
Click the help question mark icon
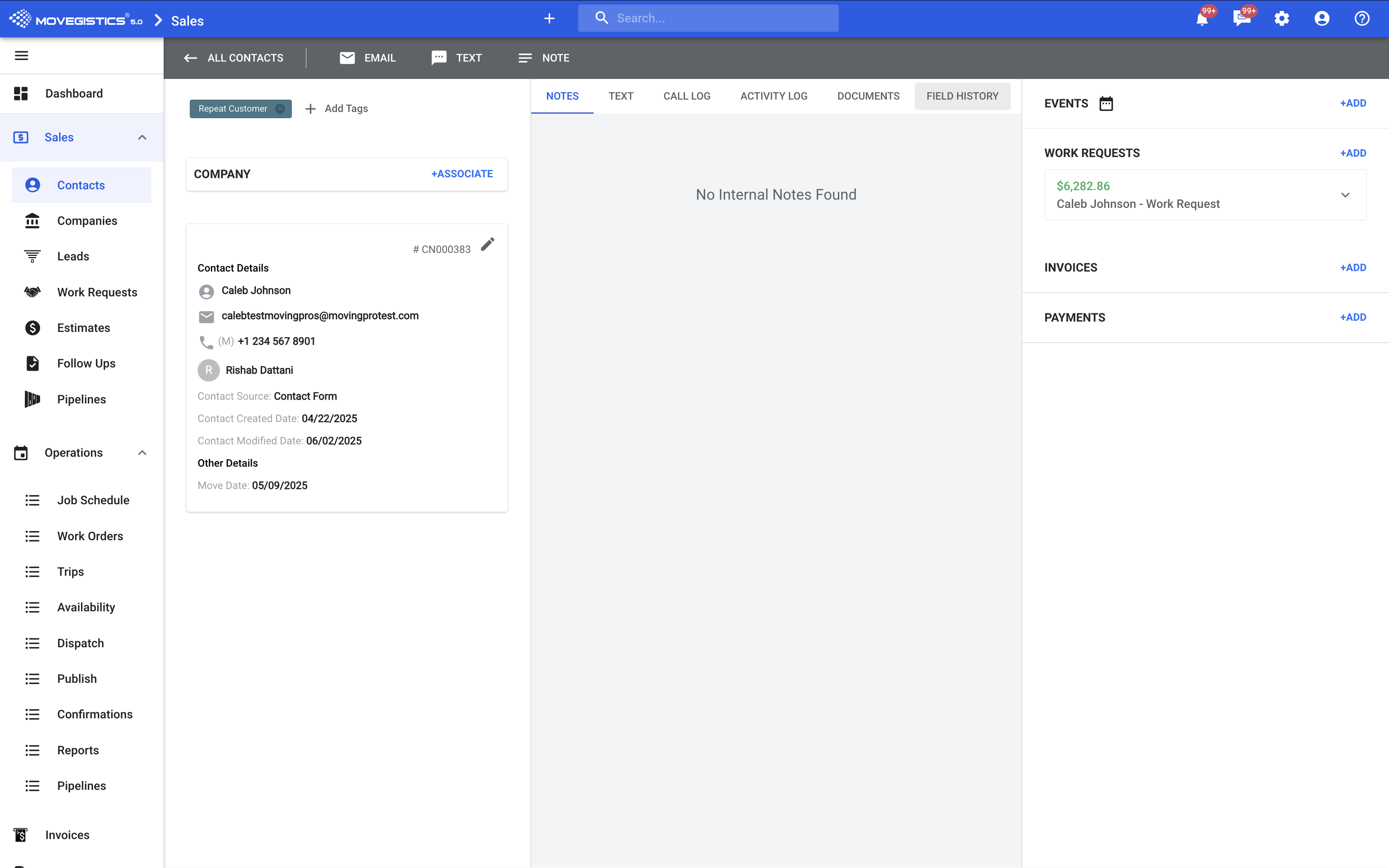coord(1361,19)
